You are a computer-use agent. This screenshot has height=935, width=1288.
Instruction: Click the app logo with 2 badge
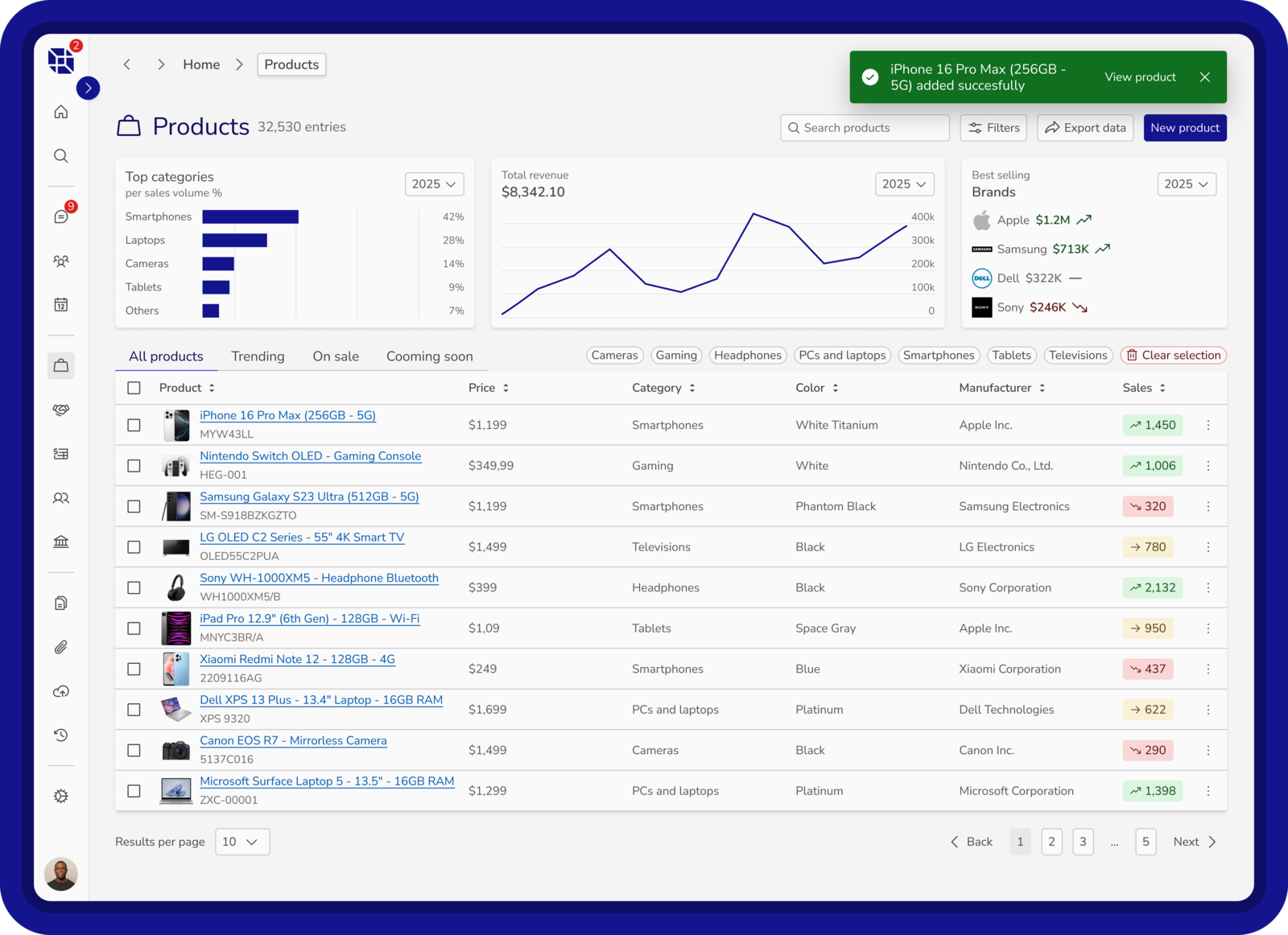point(61,60)
